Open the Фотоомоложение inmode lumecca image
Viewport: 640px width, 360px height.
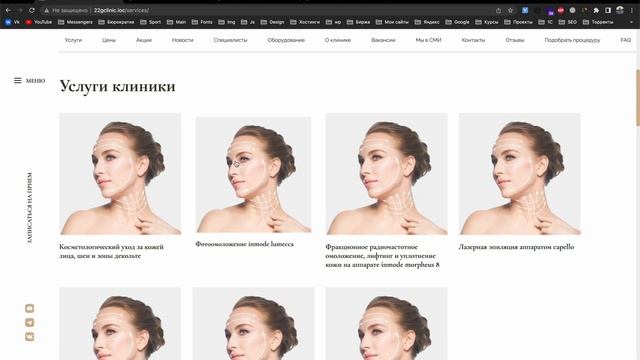[x=253, y=175]
